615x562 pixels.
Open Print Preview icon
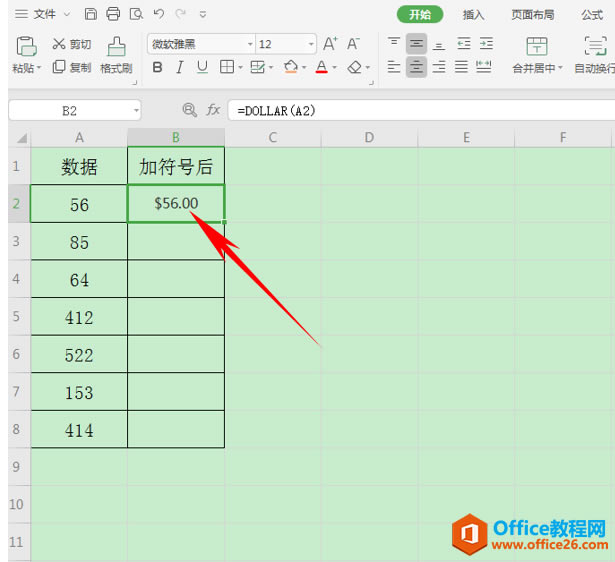point(136,14)
